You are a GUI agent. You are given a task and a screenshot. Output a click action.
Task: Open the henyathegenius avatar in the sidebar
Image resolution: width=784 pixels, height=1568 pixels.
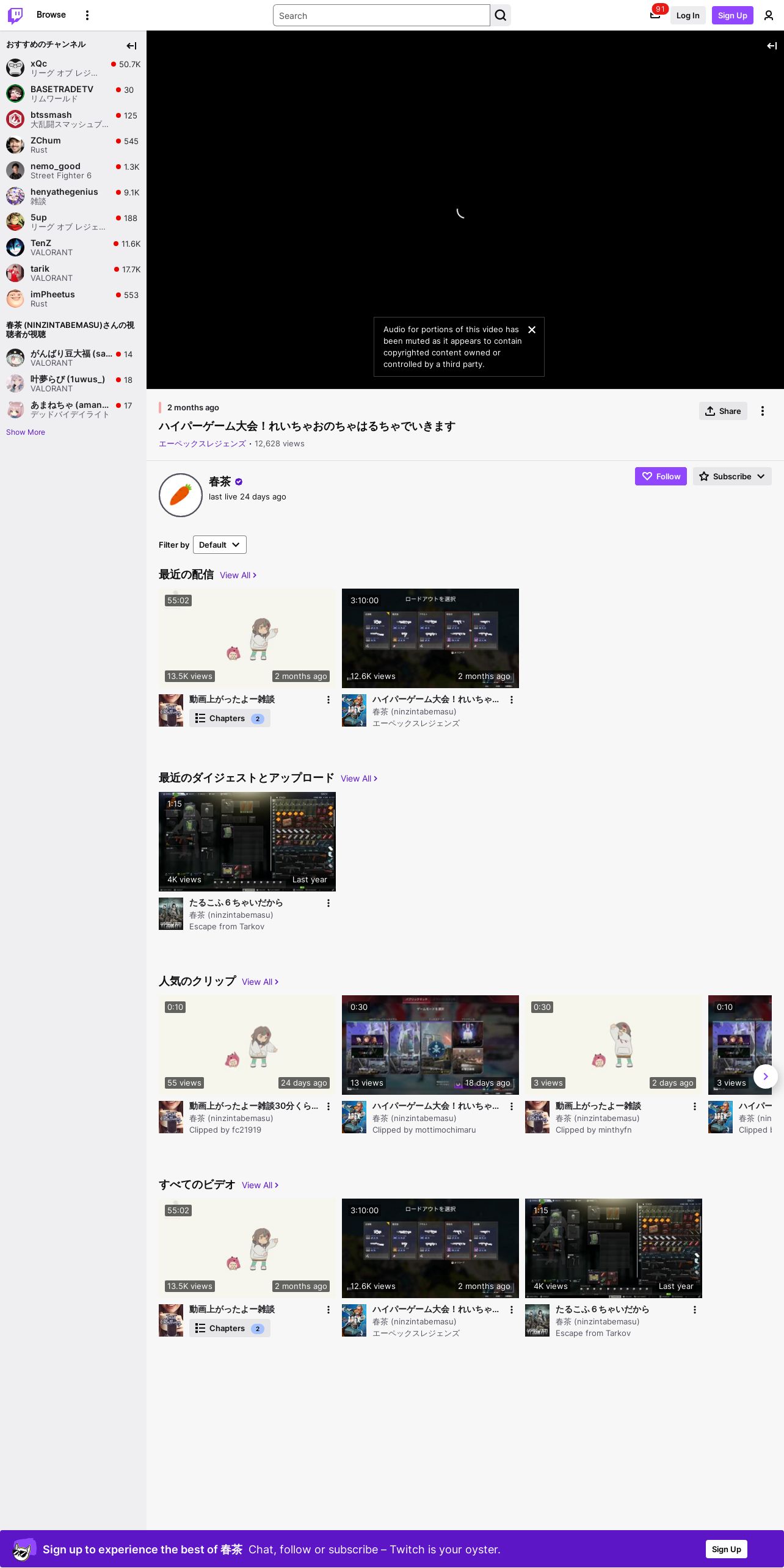(x=15, y=196)
